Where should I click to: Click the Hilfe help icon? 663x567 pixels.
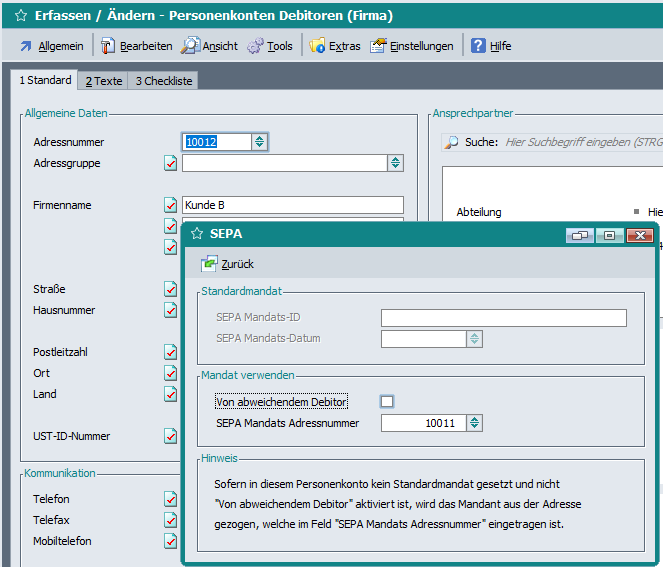491,46
